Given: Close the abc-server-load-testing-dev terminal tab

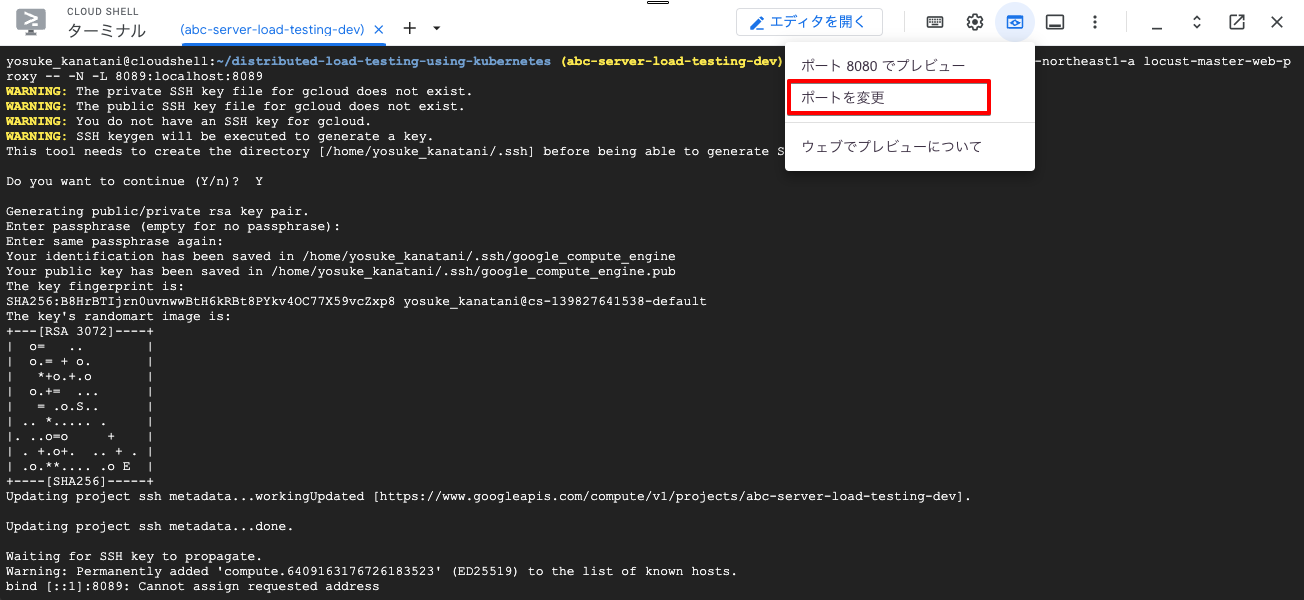Looking at the screenshot, I should click(x=379, y=29).
